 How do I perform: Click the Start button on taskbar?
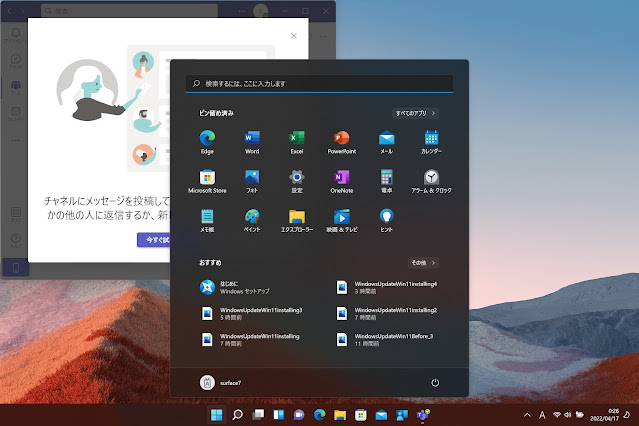[x=217, y=415]
